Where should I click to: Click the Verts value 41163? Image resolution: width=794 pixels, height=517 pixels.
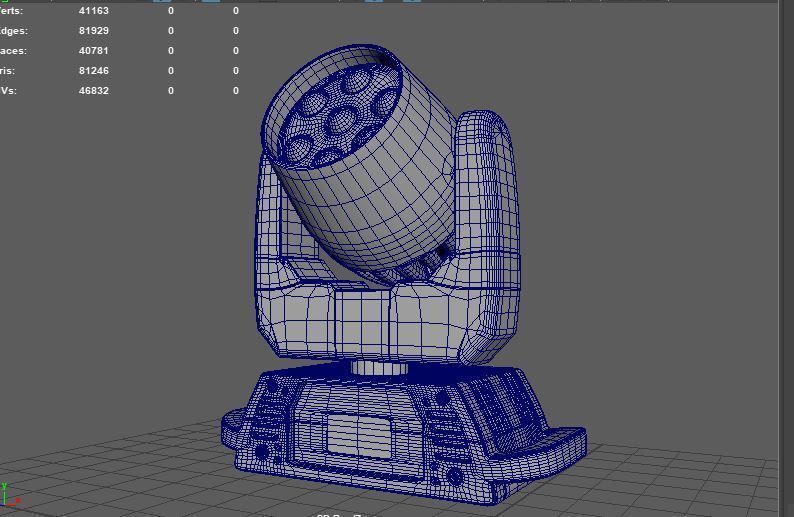(94, 11)
